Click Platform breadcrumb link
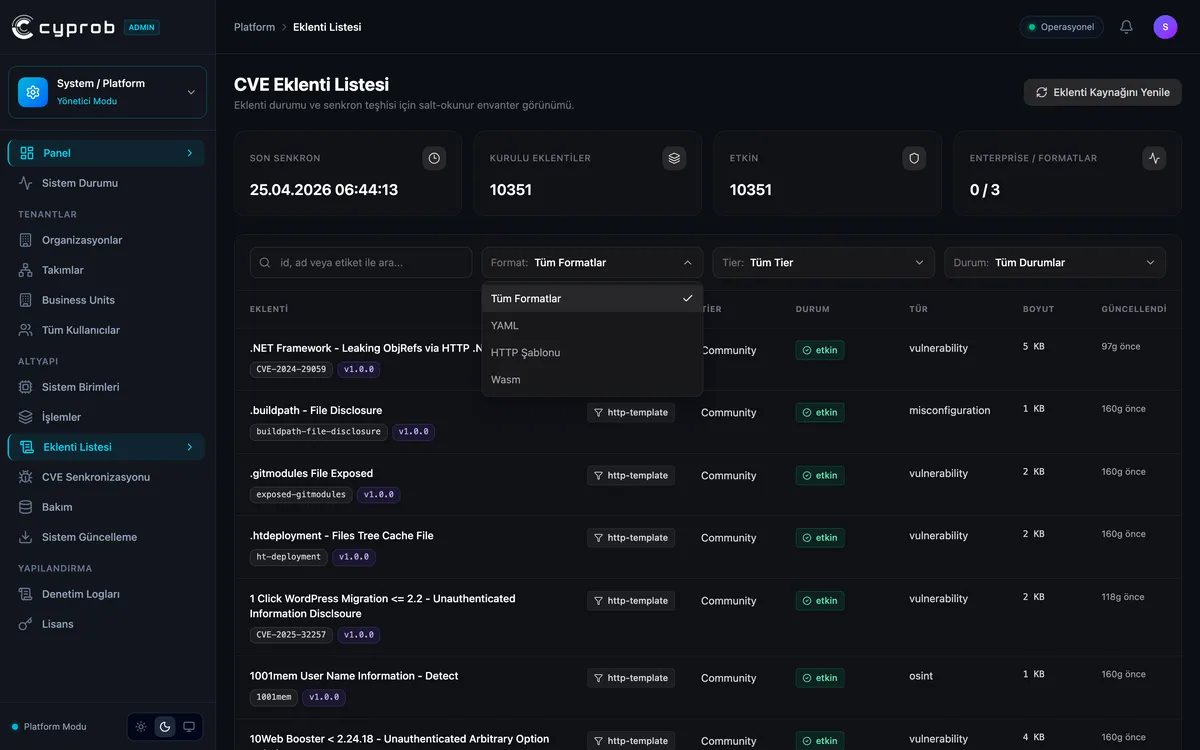Screen dimensions: 1200x750 (x=254, y=27)
